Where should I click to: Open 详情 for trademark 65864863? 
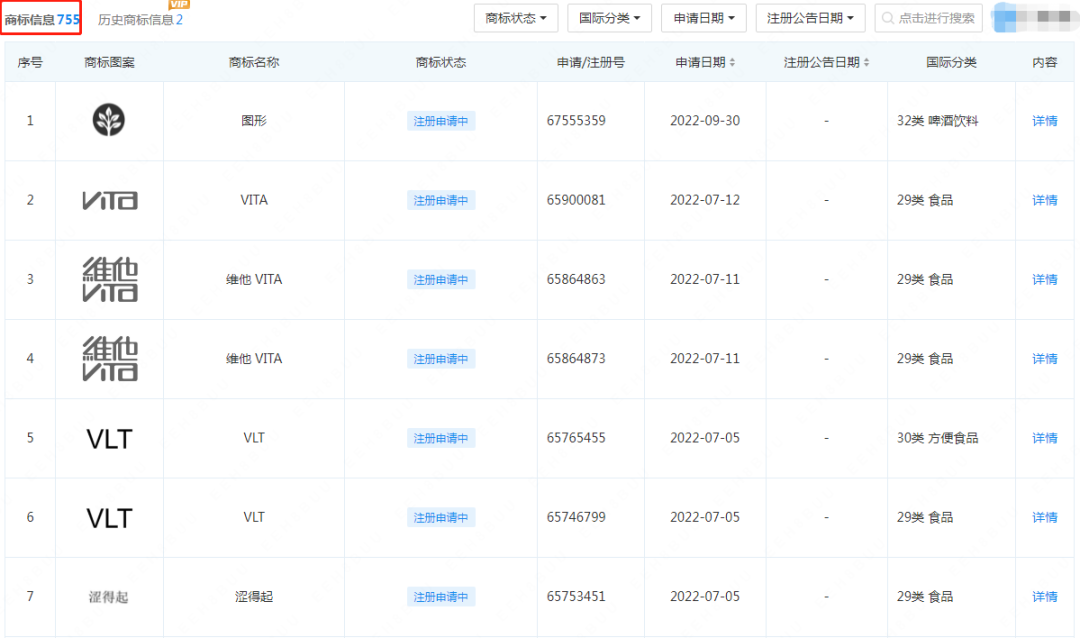pyautogui.click(x=1045, y=279)
